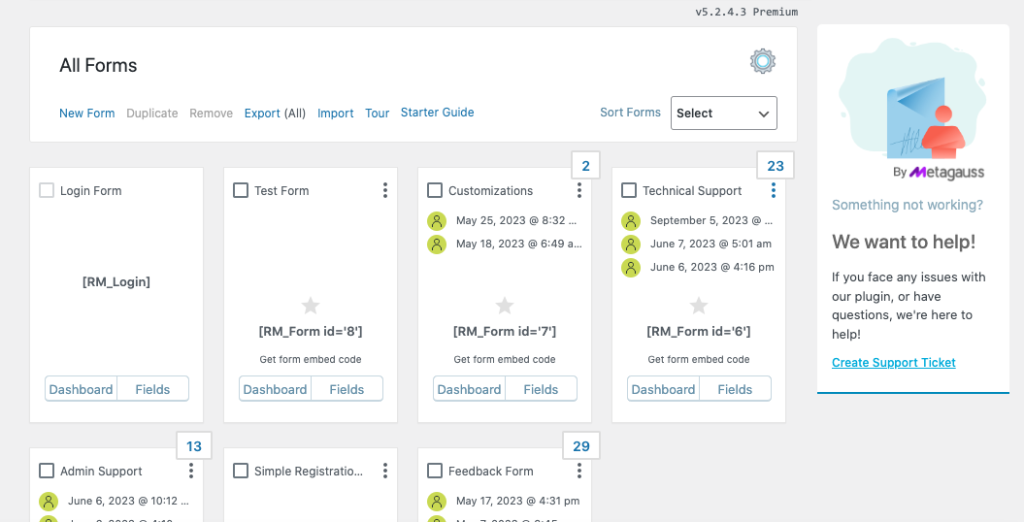The height and width of the screenshot is (522, 1024).
Task: Check the Test Form checkbox
Action: (241, 190)
